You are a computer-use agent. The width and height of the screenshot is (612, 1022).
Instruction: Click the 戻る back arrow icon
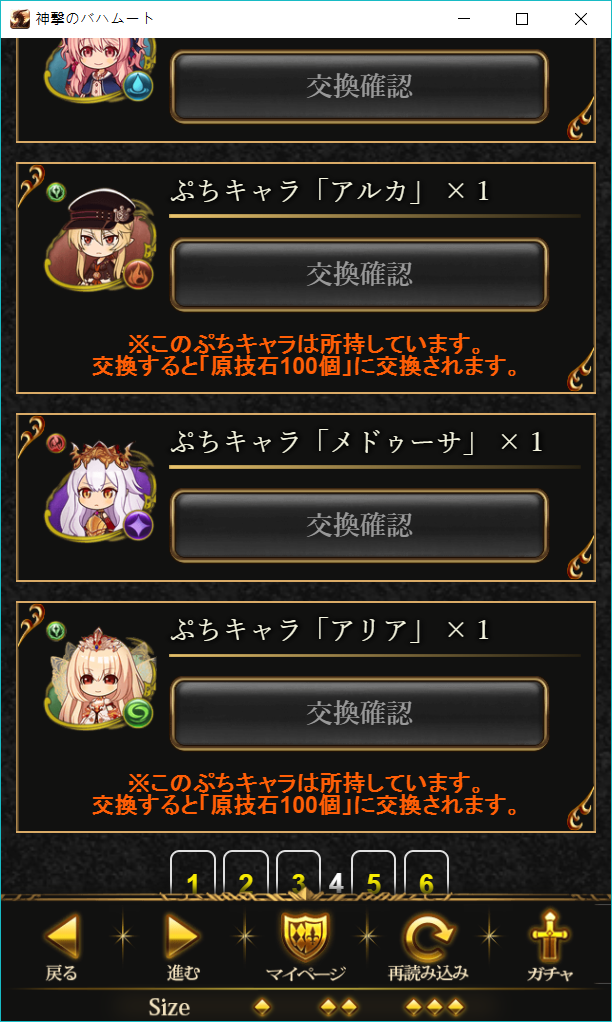click(63, 936)
